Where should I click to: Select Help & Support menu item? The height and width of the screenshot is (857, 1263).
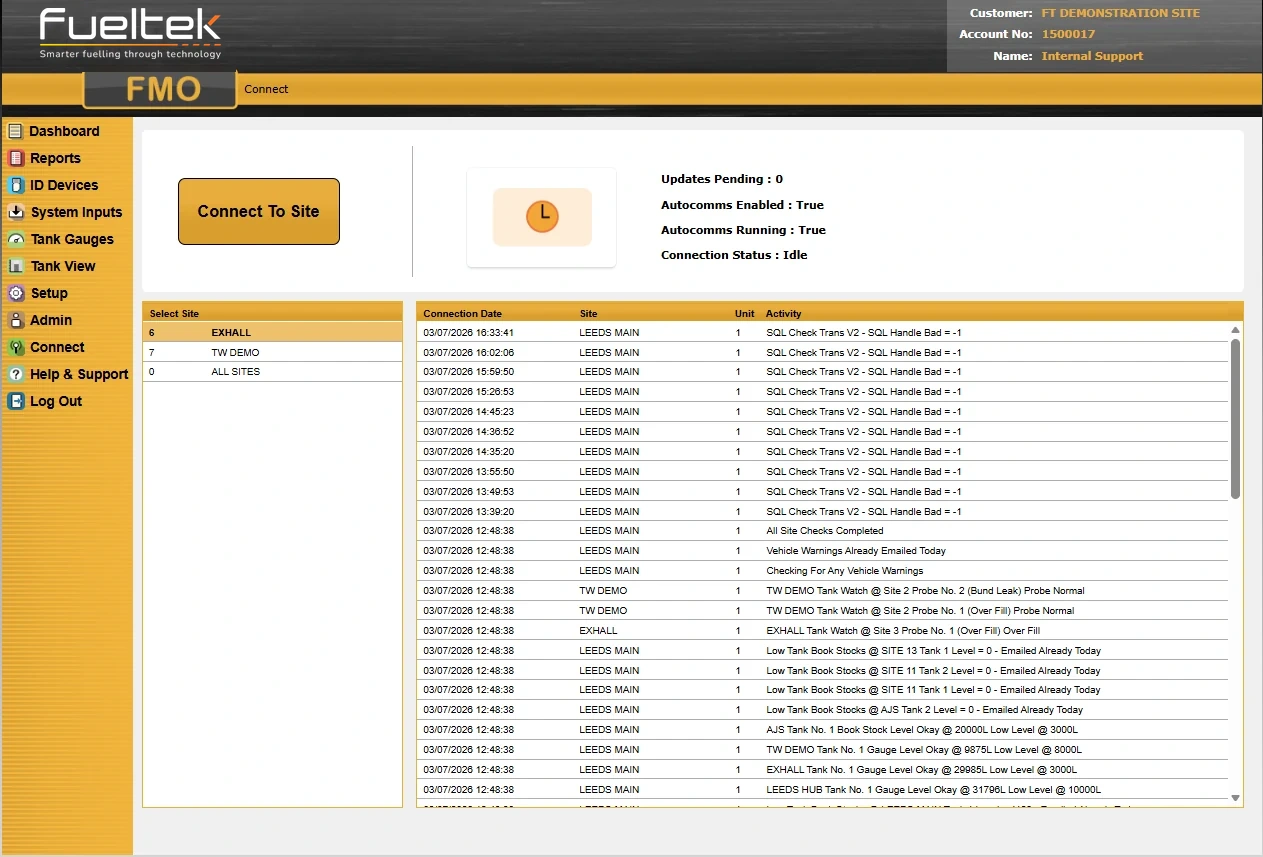click(x=79, y=374)
